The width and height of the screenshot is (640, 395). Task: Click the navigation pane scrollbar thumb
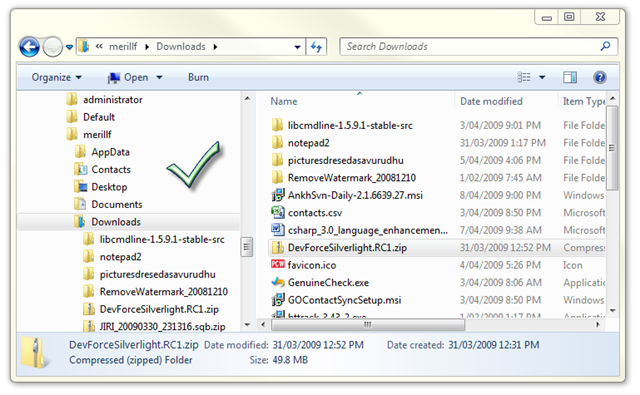coord(247,246)
